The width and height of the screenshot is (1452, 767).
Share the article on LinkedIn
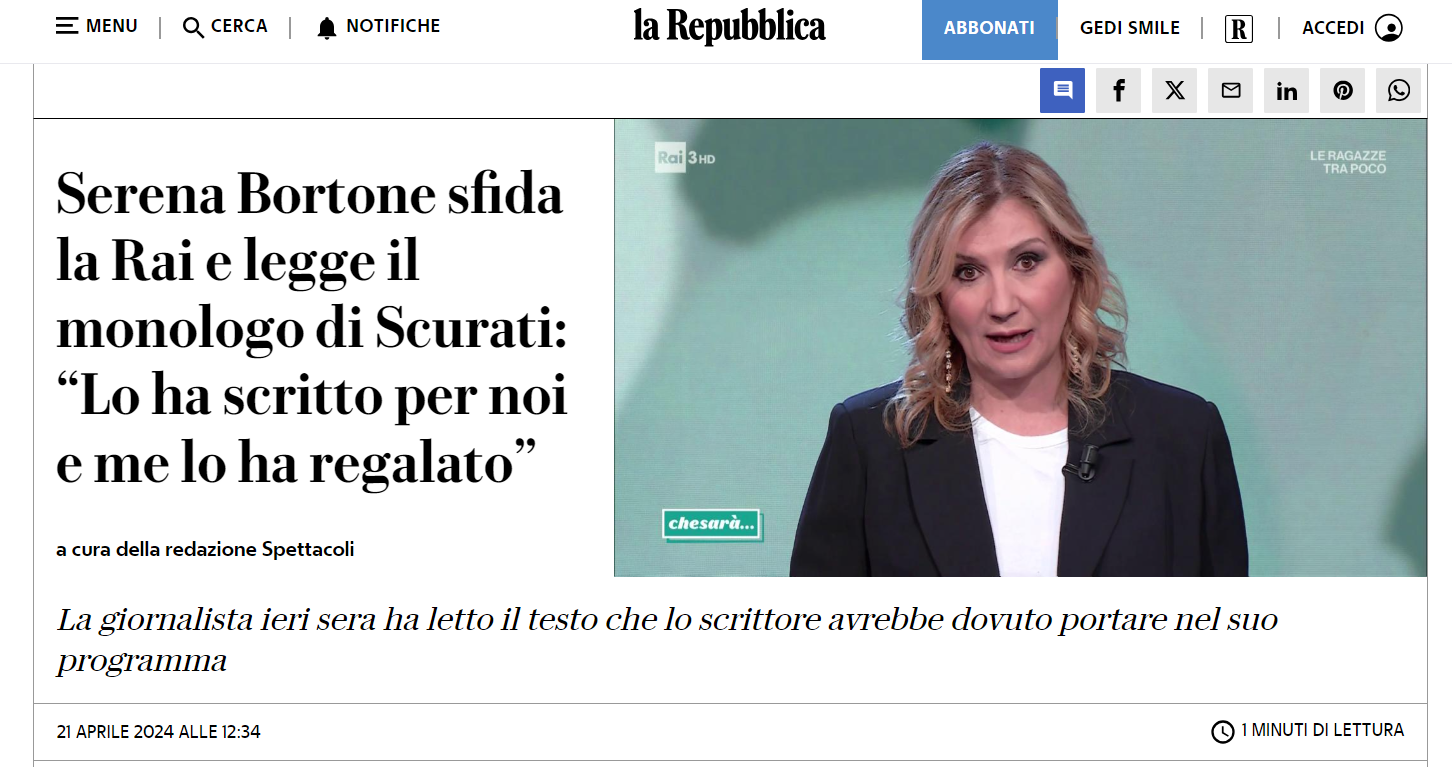point(1286,91)
